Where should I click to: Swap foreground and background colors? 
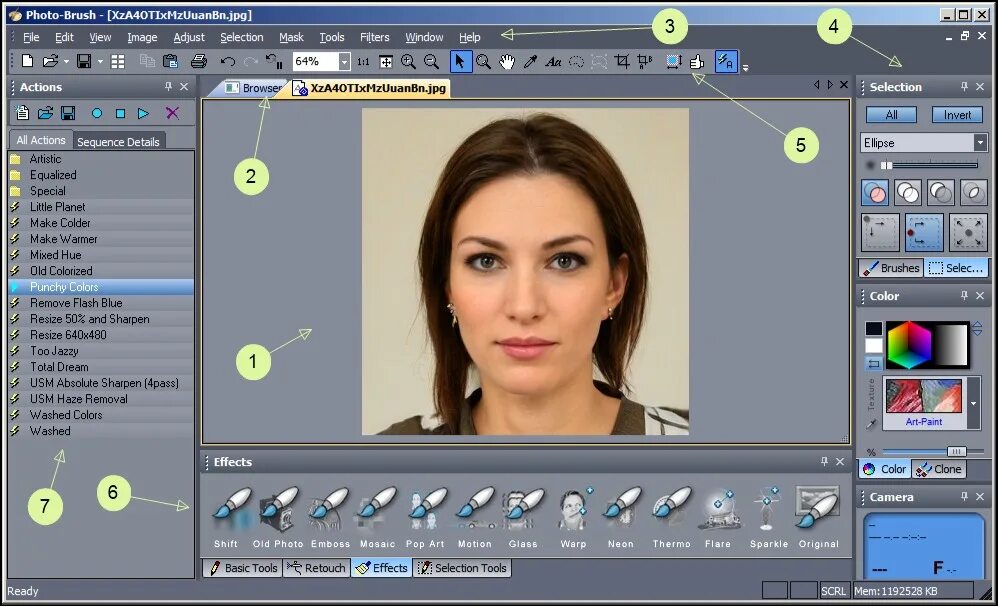[x=874, y=363]
